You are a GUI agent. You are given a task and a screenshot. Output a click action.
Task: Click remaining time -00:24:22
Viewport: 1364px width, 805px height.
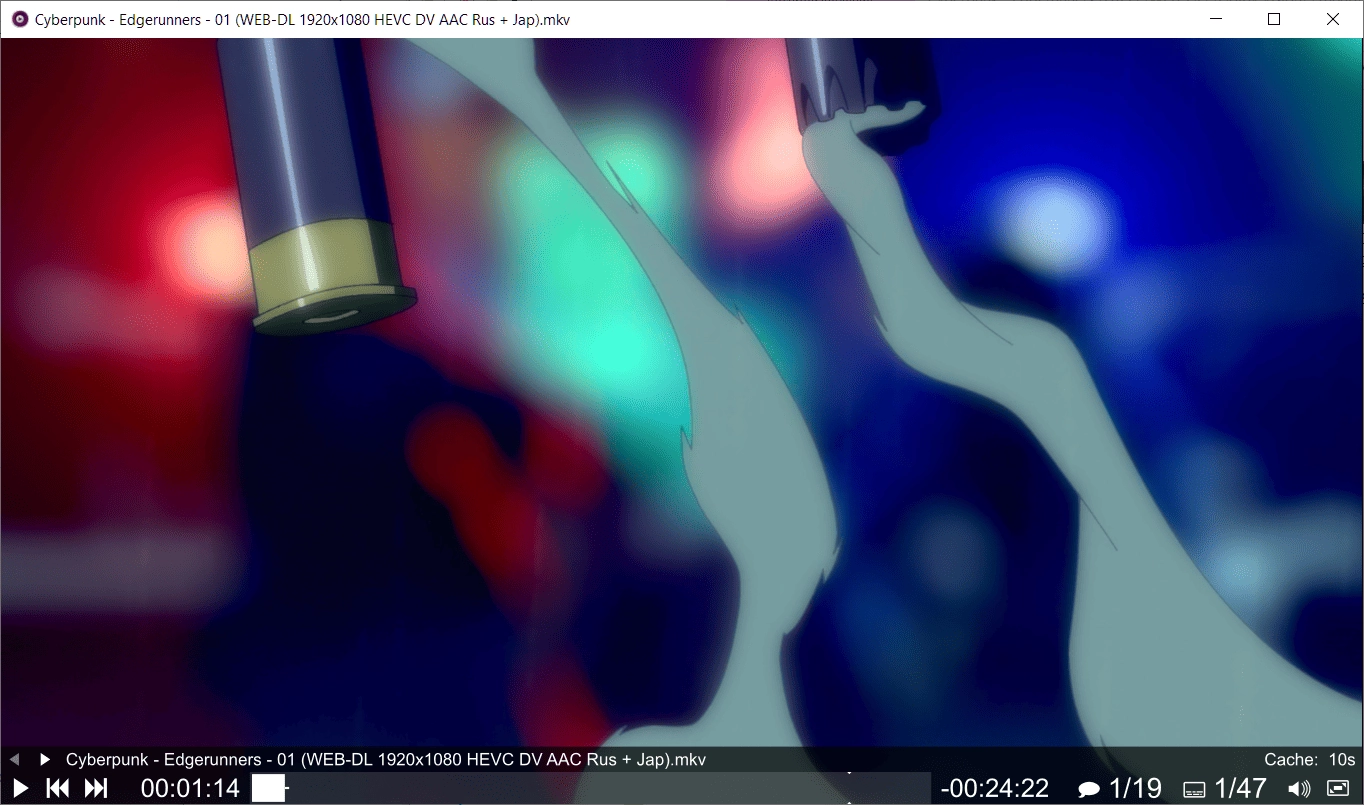click(995, 788)
